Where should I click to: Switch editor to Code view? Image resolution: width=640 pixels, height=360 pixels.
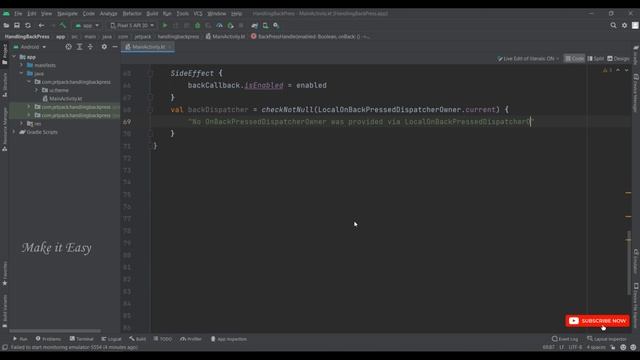click(x=574, y=59)
